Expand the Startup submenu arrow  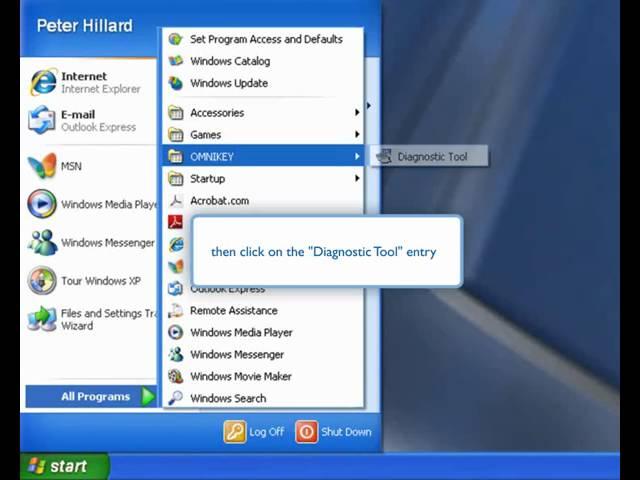pyautogui.click(x=357, y=178)
